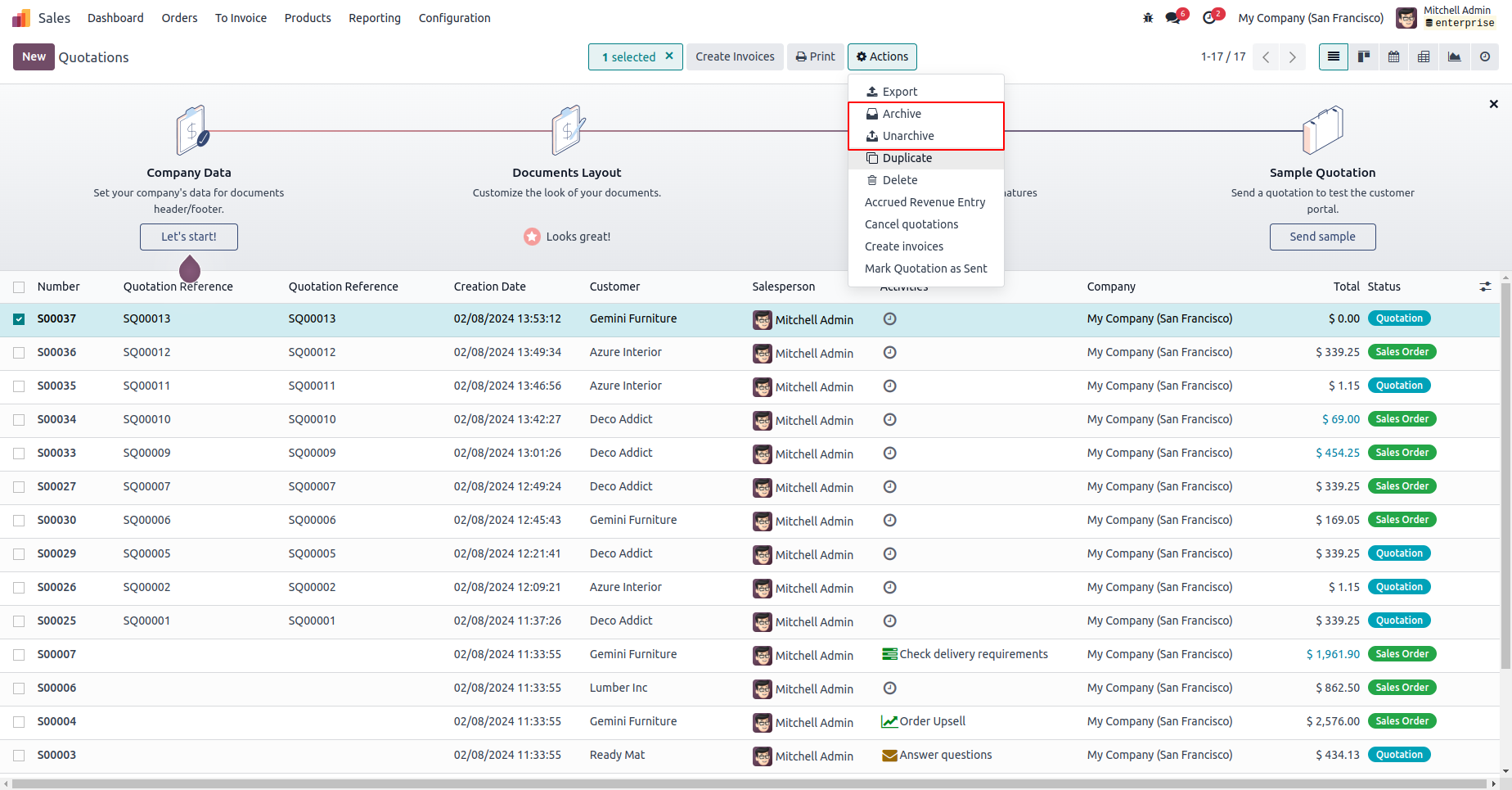Uncheck the S00037 row checkbox

pyautogui.click(x=19, y=319)
